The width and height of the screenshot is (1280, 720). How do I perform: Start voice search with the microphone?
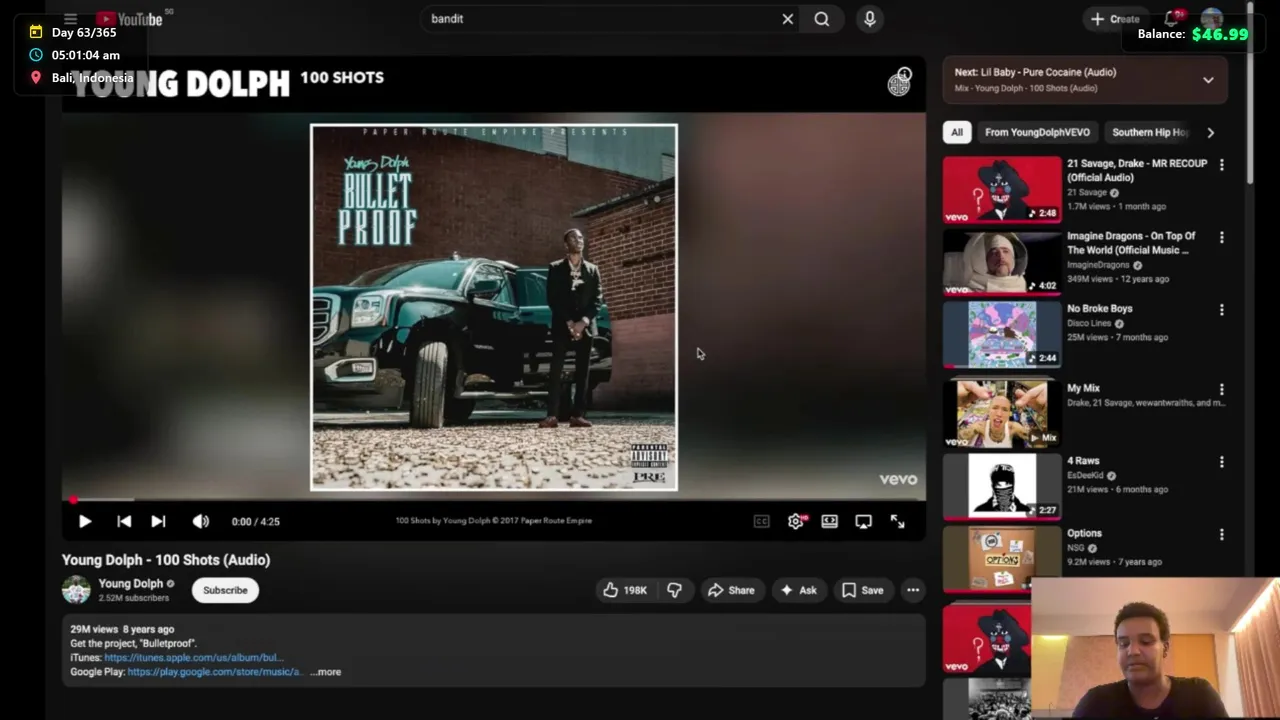[x=870, y=19]
